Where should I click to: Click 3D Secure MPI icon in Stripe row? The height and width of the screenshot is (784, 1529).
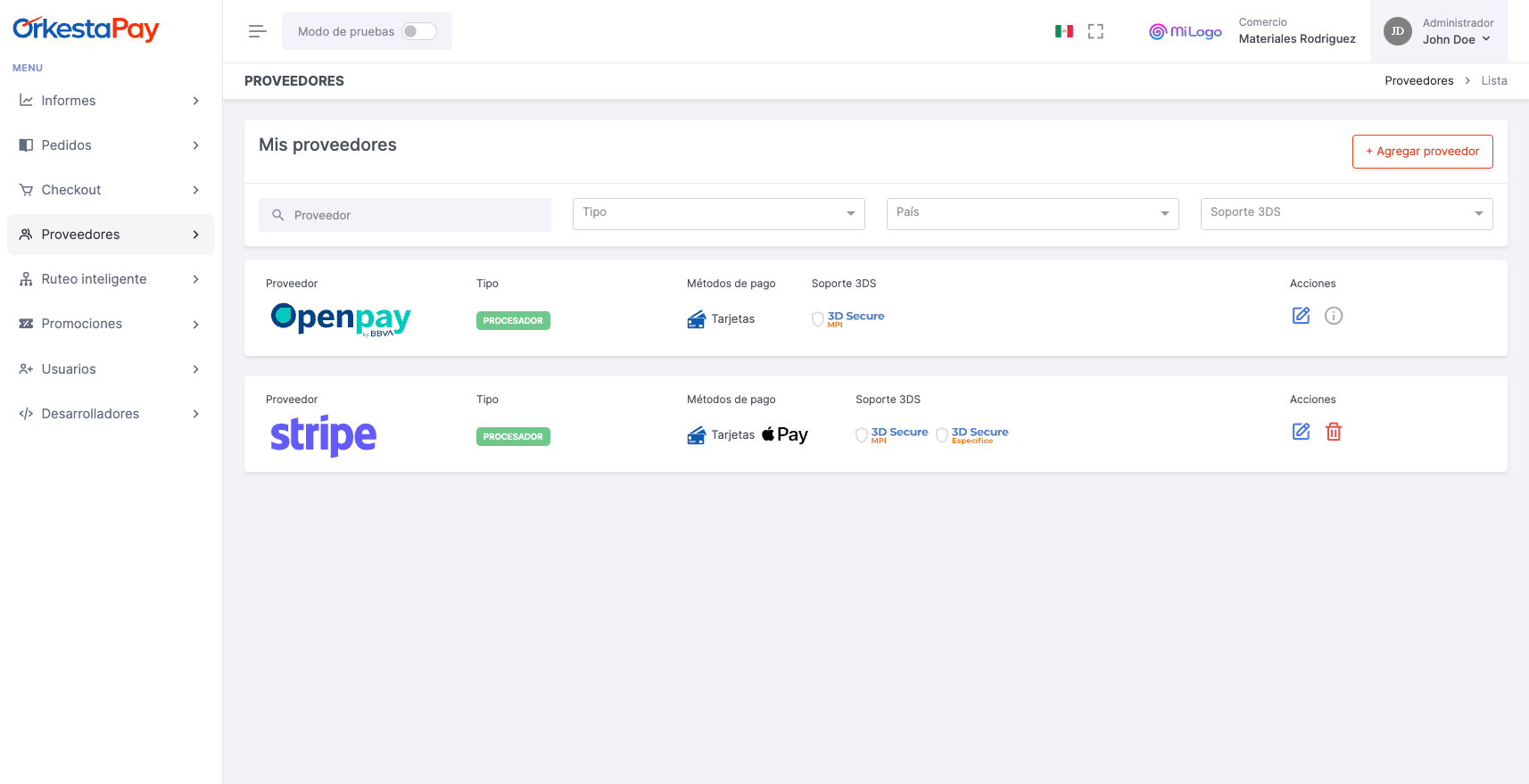892,434
